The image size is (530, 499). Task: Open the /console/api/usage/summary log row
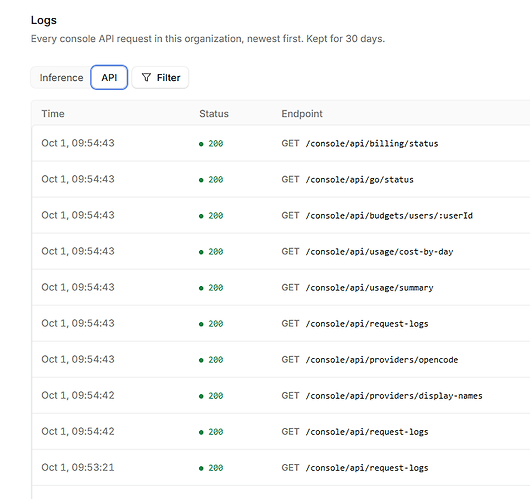tap(281, 288)
